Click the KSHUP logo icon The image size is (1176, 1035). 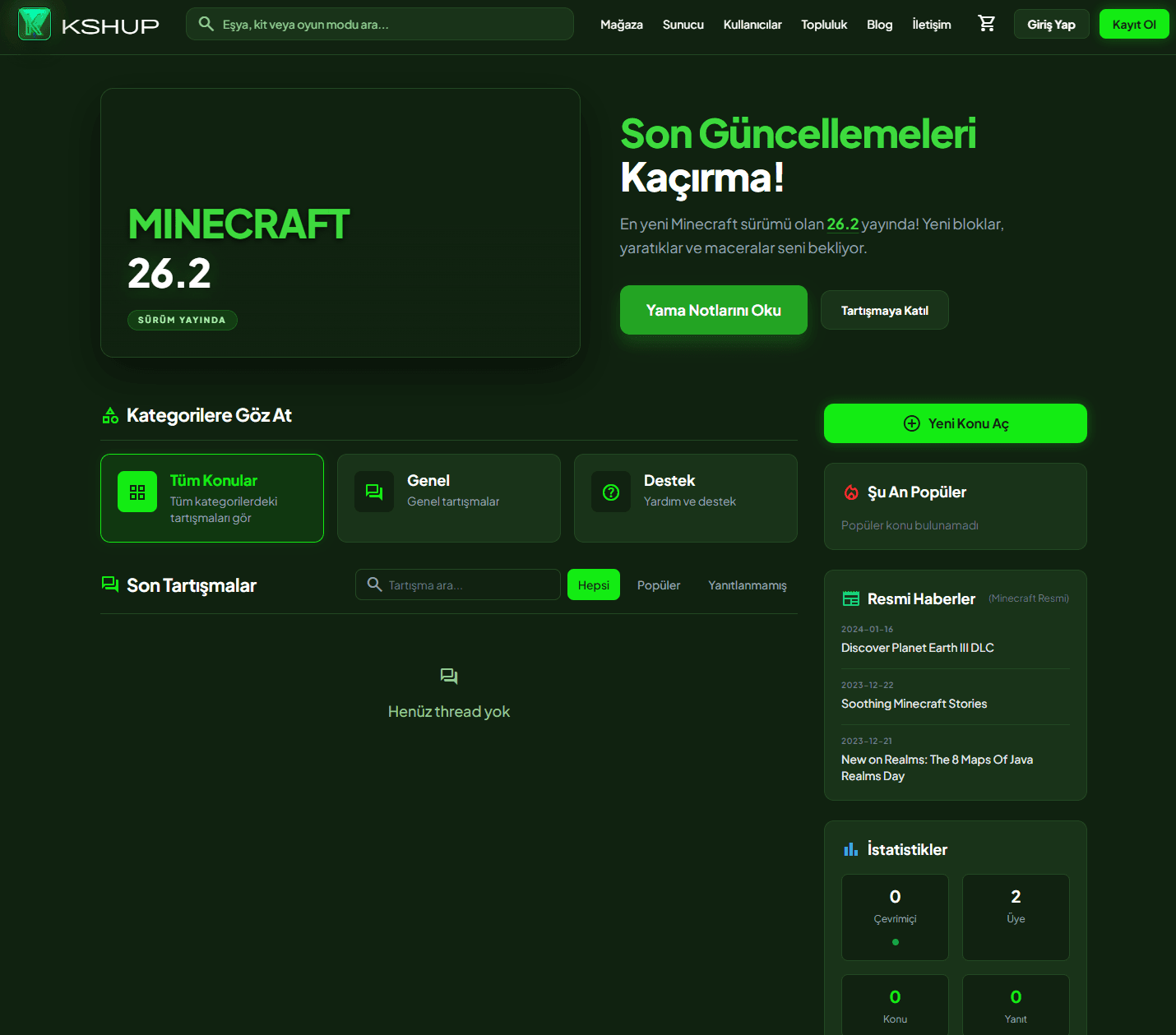pos(35,24)
